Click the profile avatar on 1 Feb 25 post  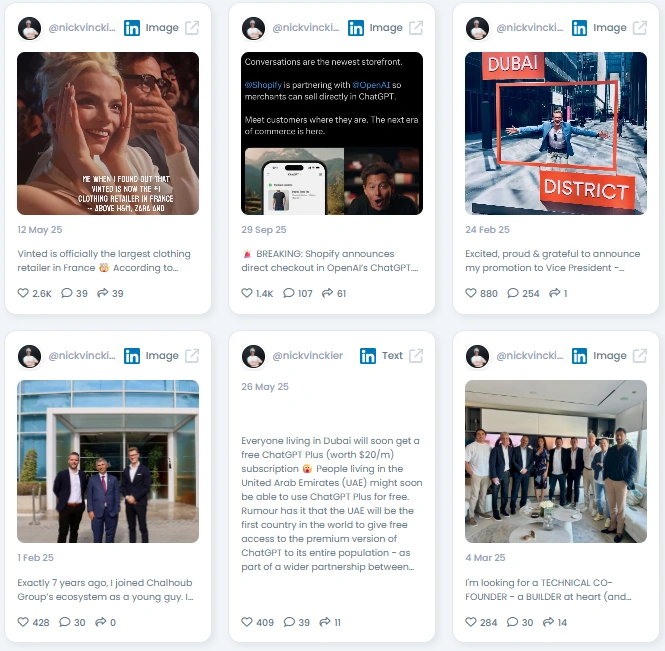[x=29, y=356]
